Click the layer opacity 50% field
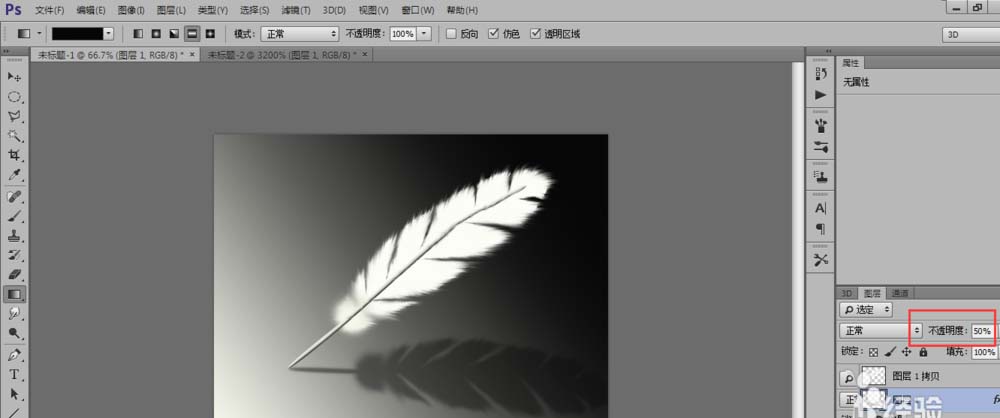Viewport: 1000px width, 418px height. (982, 331)
